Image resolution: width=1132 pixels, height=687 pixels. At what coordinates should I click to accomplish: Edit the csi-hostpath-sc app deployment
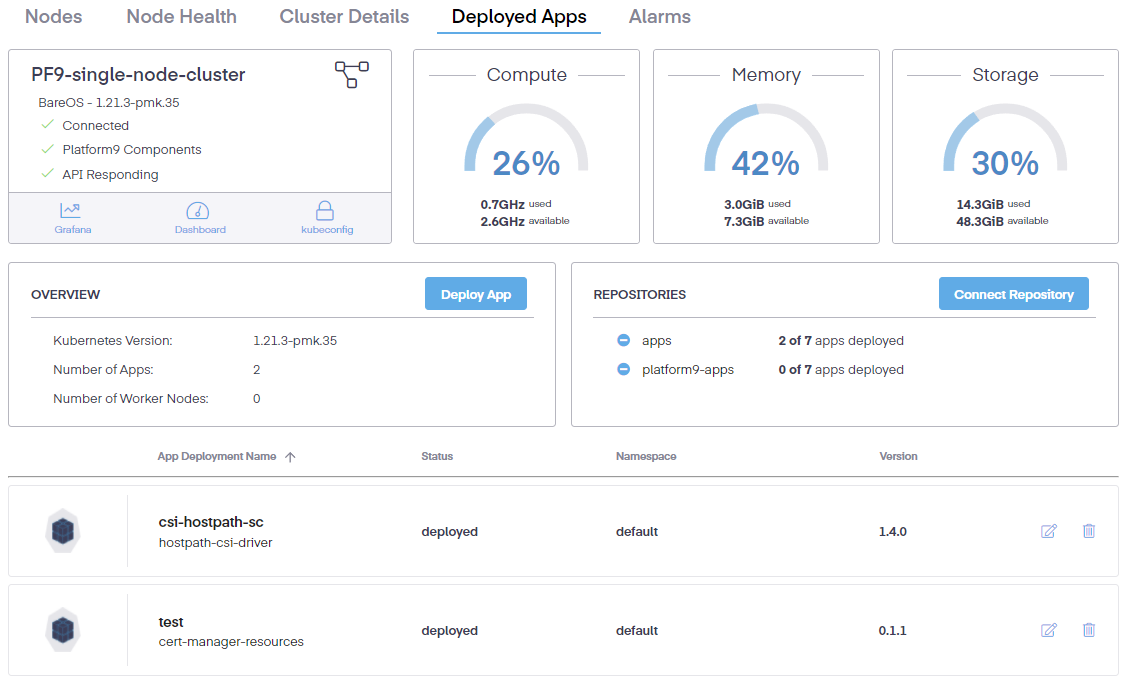tap(1049, 531)
